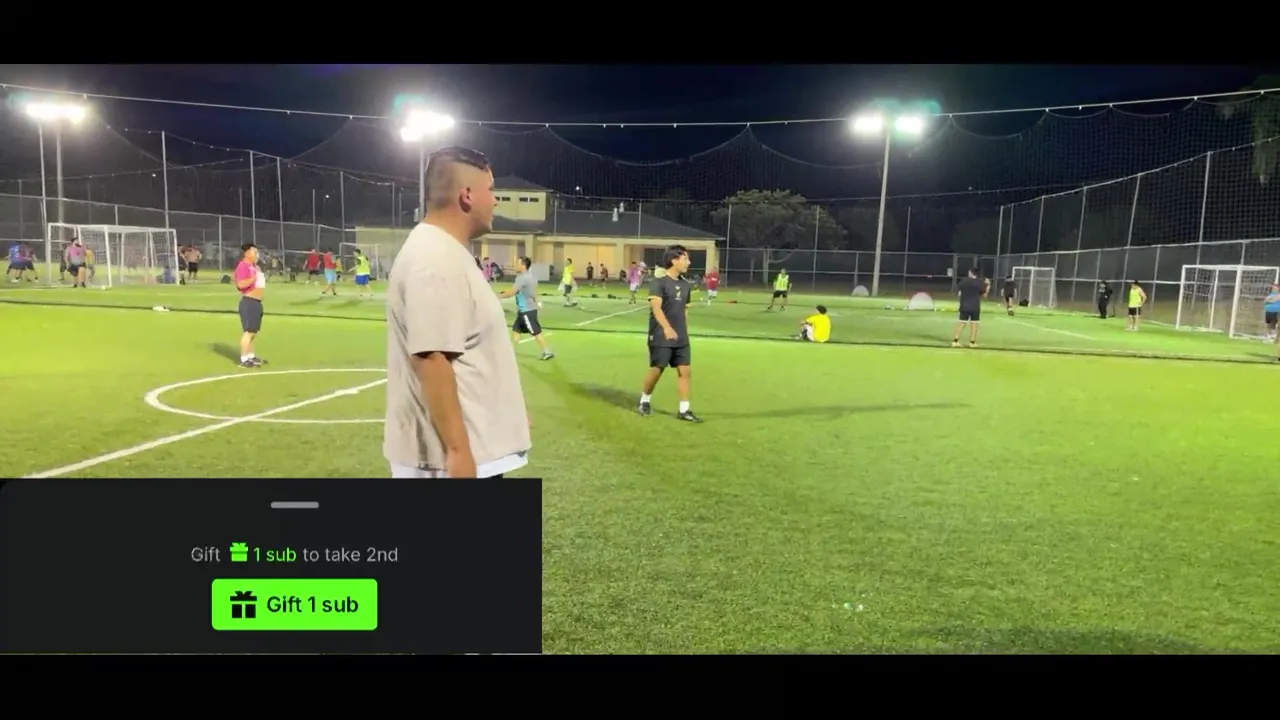
Task: Click the green Gift 1 sub button
Action: 294,604
